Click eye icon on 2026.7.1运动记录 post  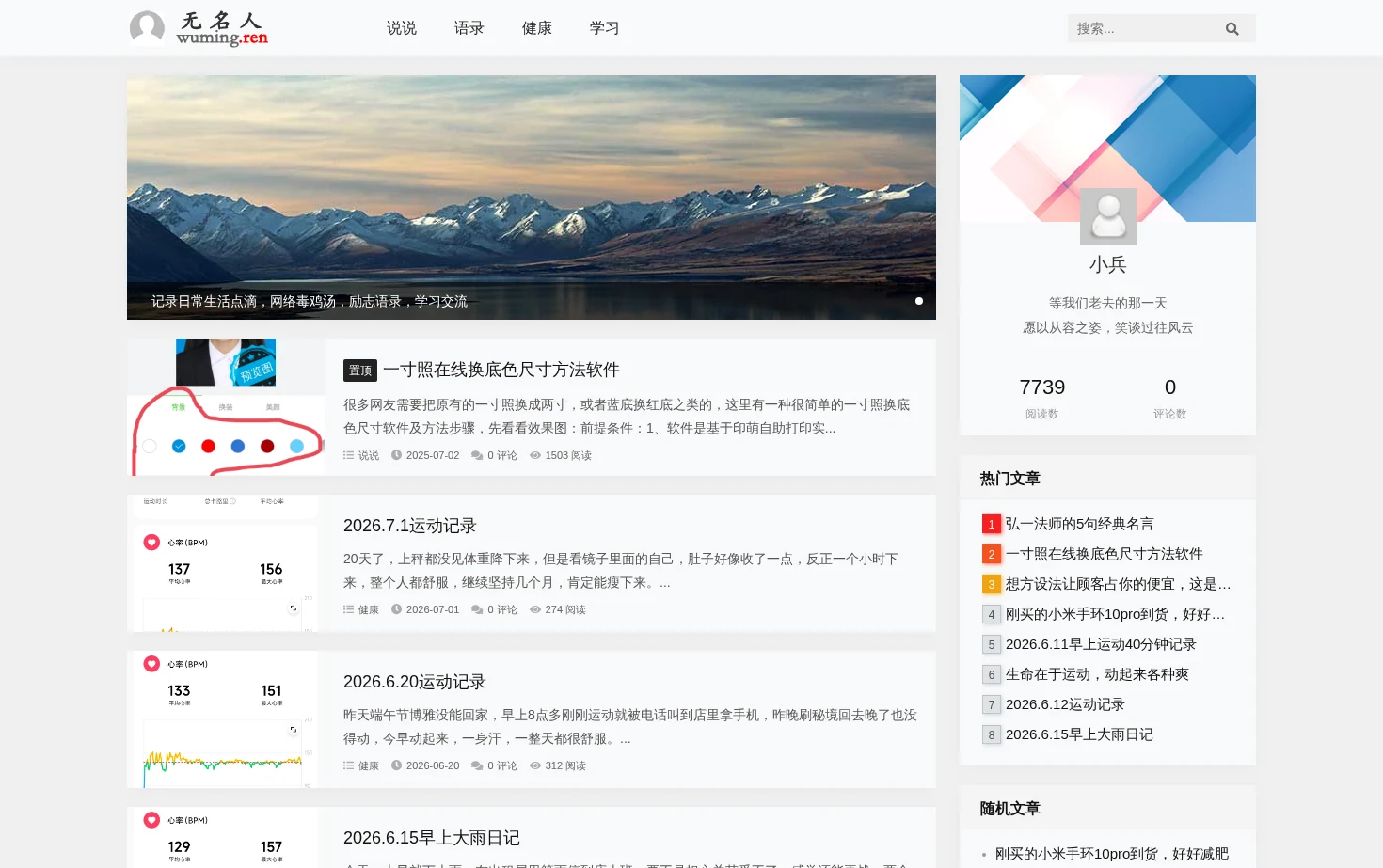pyautogui.click(x=535, y=609)
